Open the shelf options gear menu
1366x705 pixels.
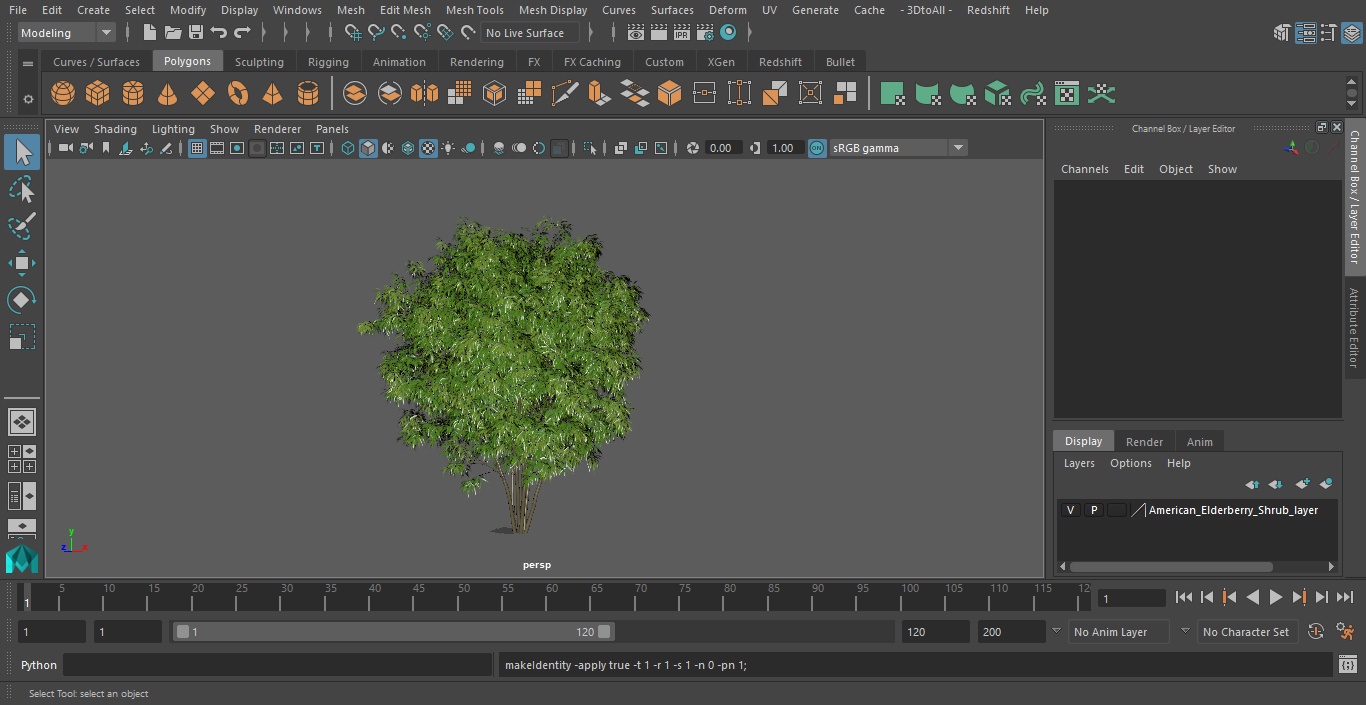(x=28, y=99)
